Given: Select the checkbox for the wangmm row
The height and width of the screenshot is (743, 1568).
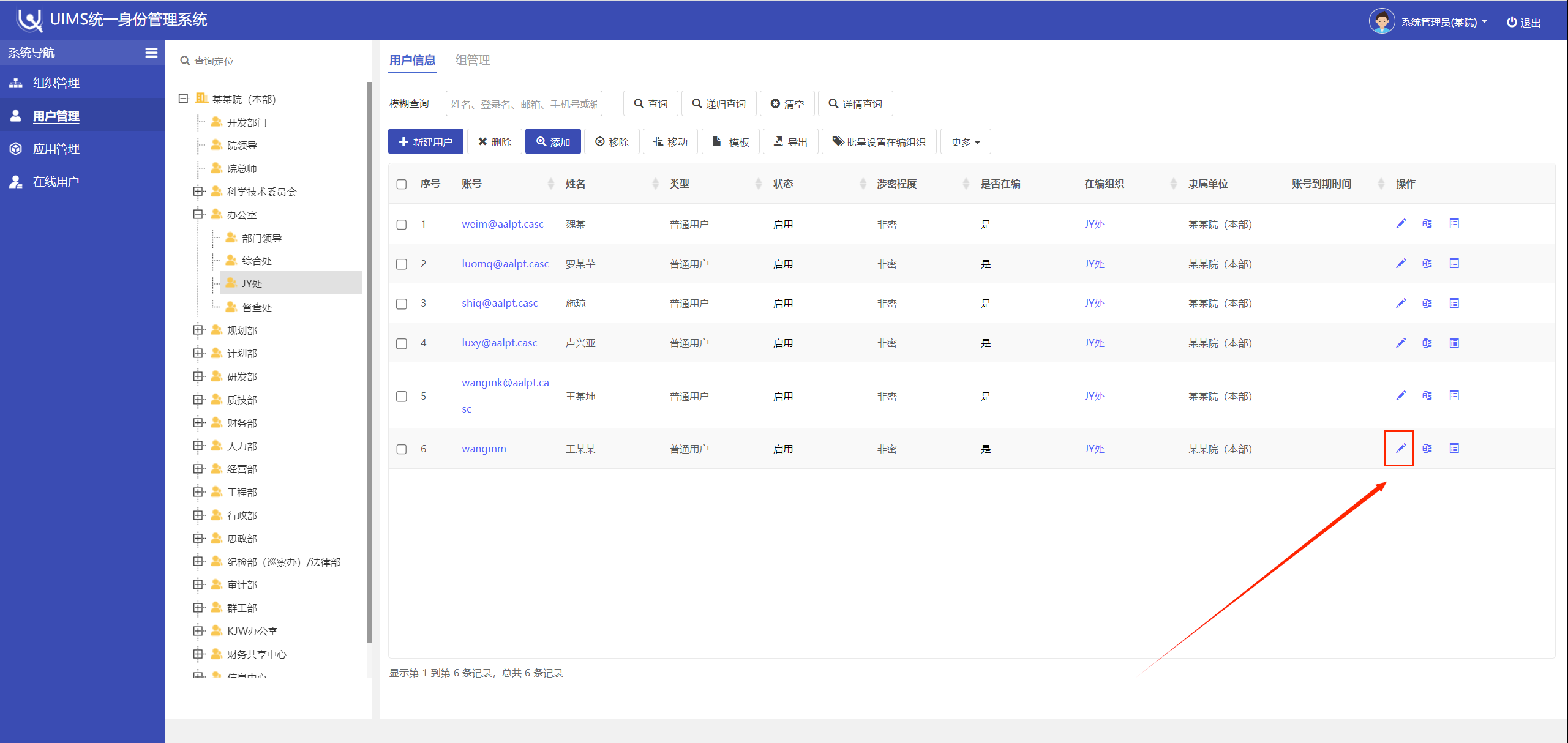Looking at the screenshot, I should click(402, 449).
